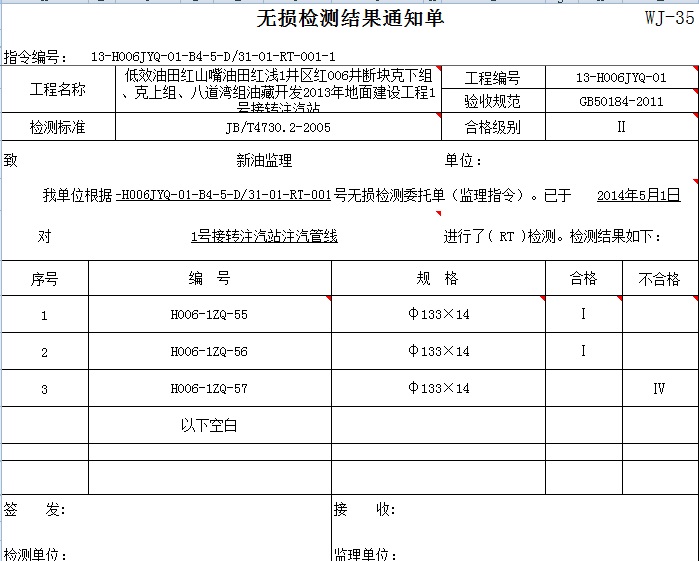Click the 新油监理 recipient cell

coord(264,160)
